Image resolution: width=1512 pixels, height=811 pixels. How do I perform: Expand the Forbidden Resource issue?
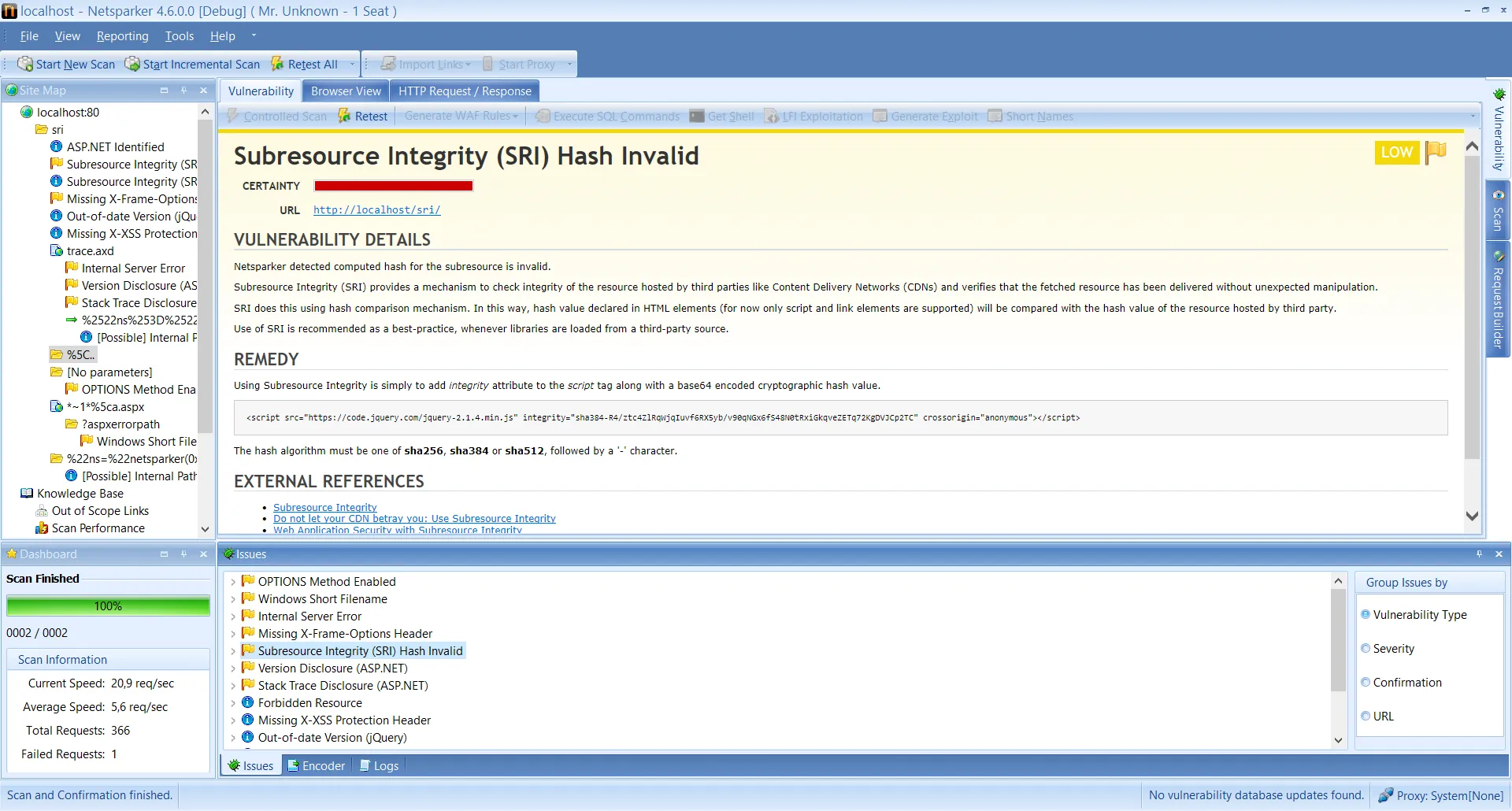[x=233, y=702]
